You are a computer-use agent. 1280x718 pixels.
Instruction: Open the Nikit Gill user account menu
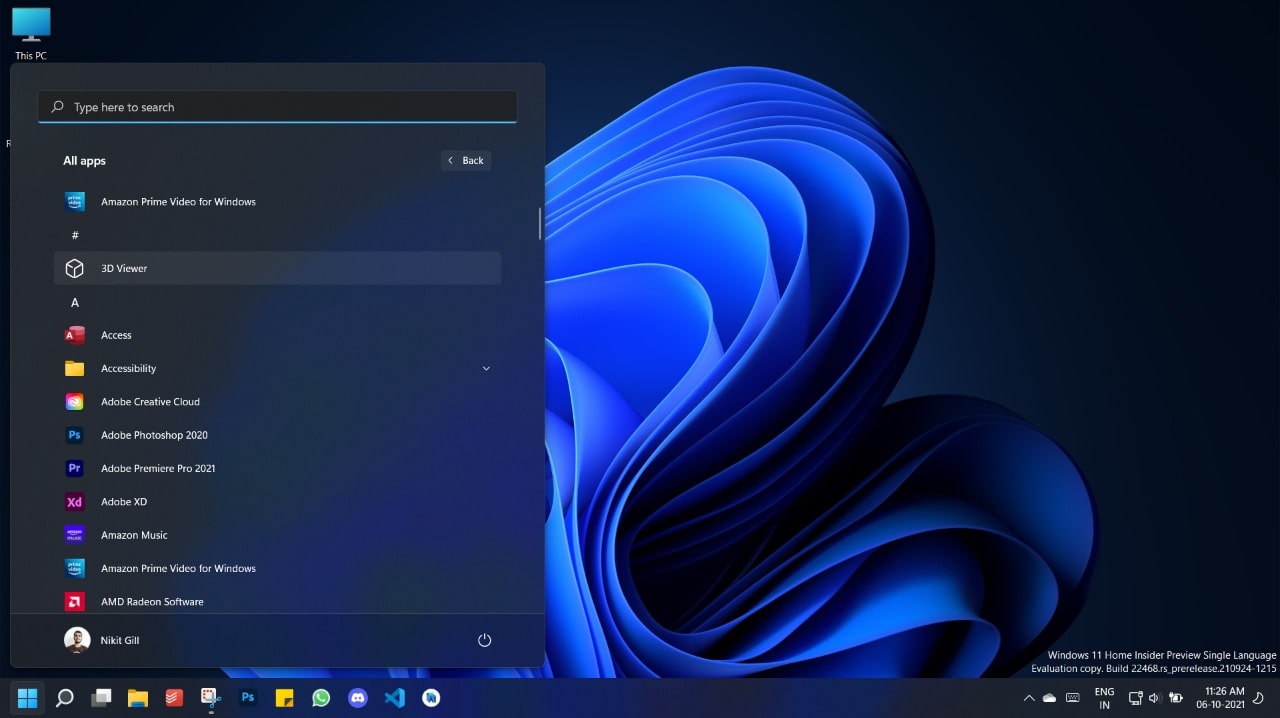point(102,640)
